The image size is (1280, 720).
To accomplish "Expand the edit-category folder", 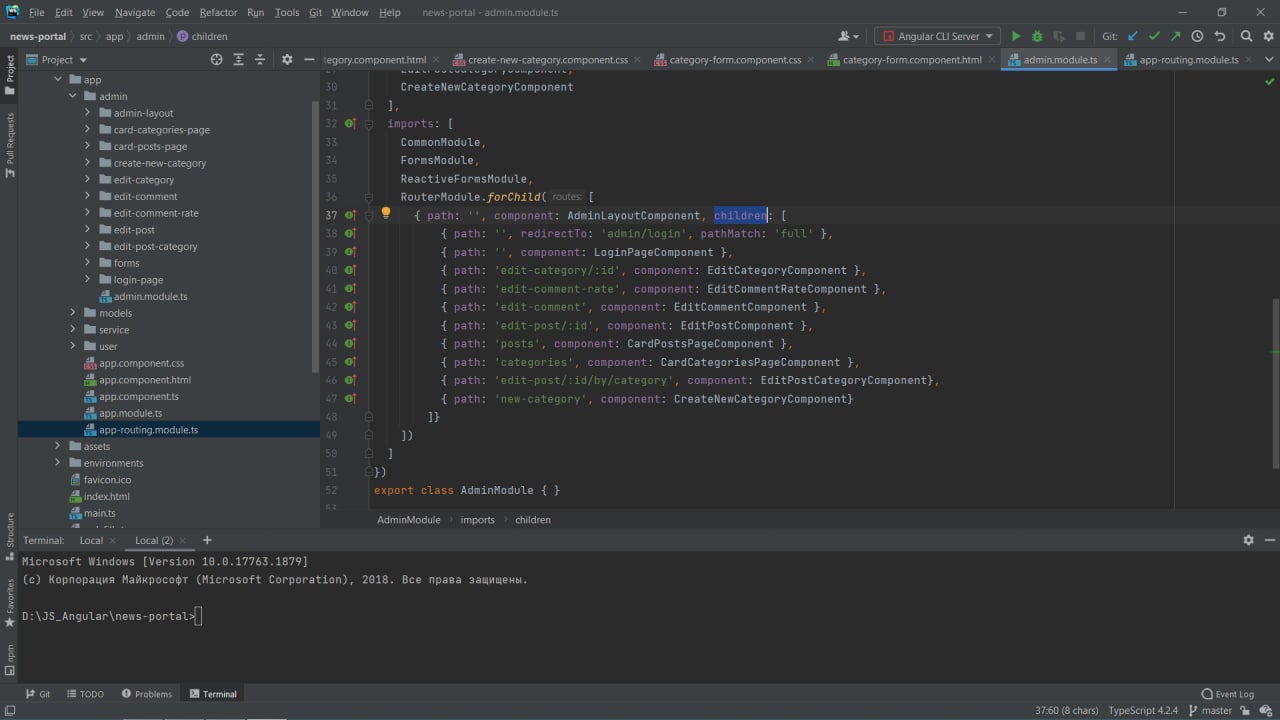I will tap(88, 180).
